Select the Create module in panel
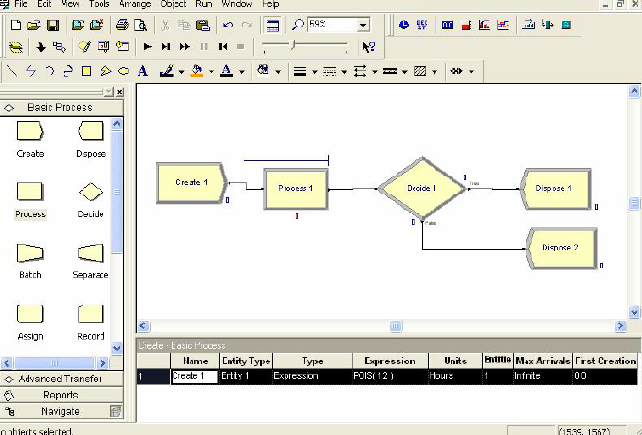 [x=30, y=139]
